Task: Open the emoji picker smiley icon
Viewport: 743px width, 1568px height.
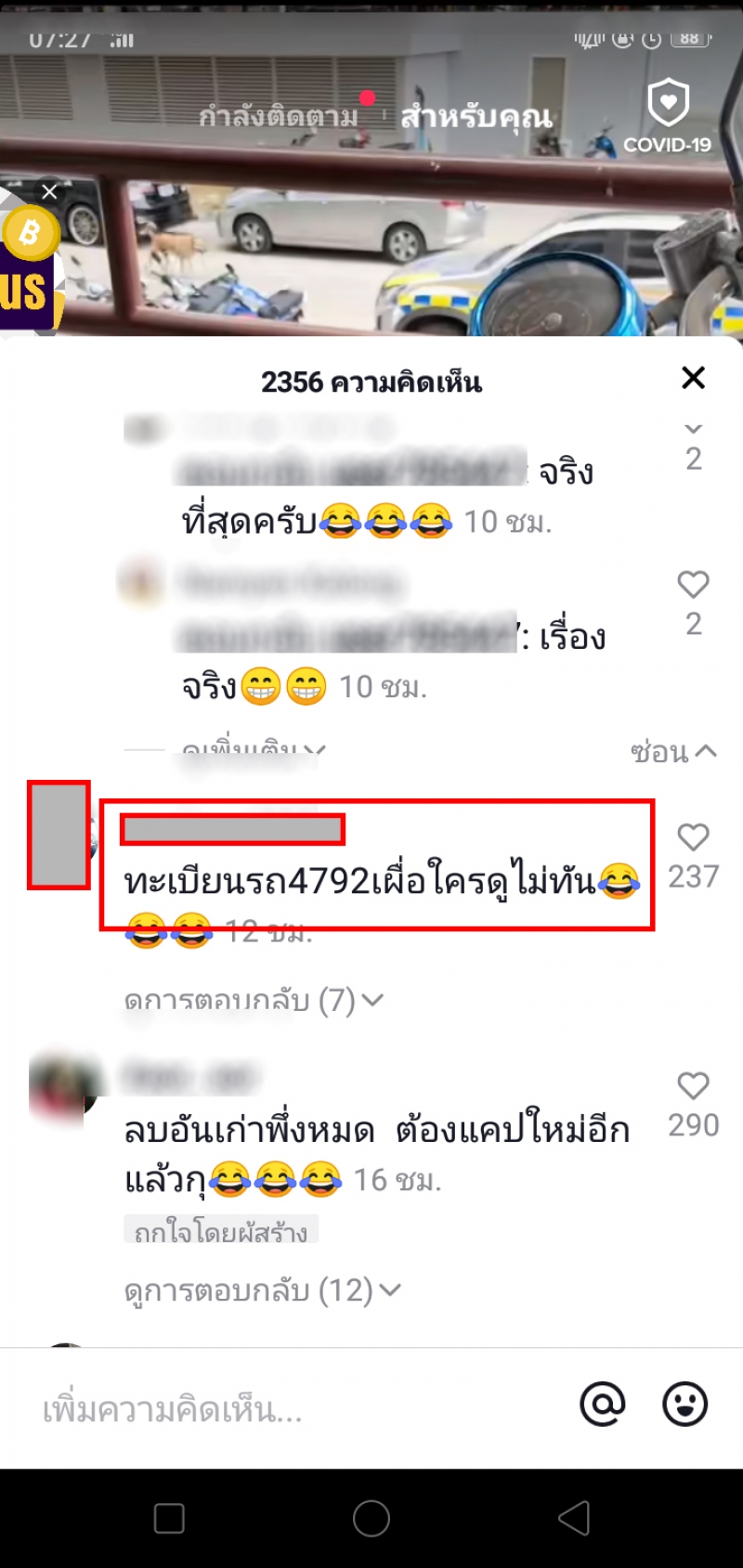Action: (684, 1404)
